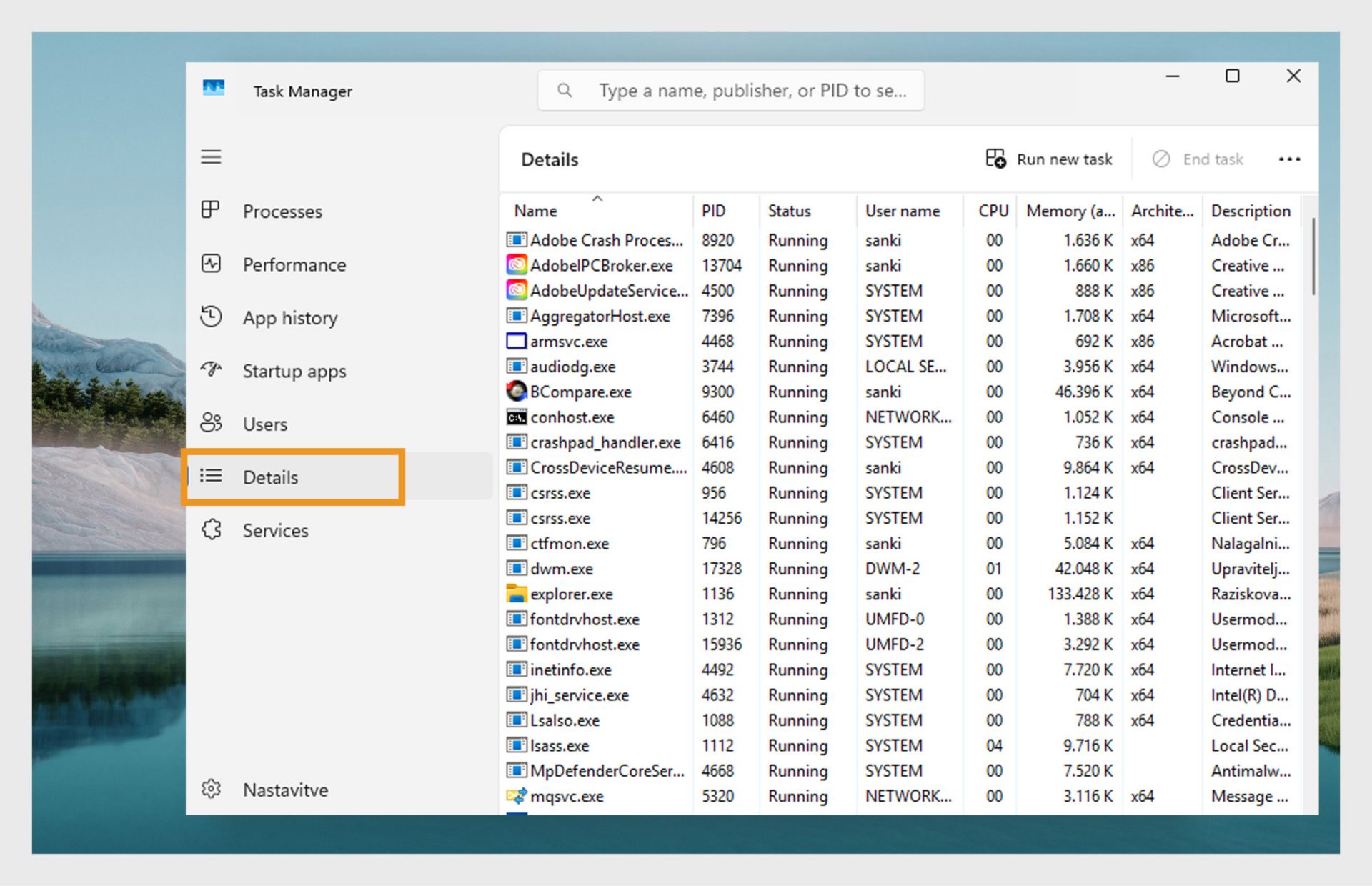Viewport: 1372px width, 886px height.
Task: Sort by the CPU column header
Action: pyautogui.click(x=993, y=211)
